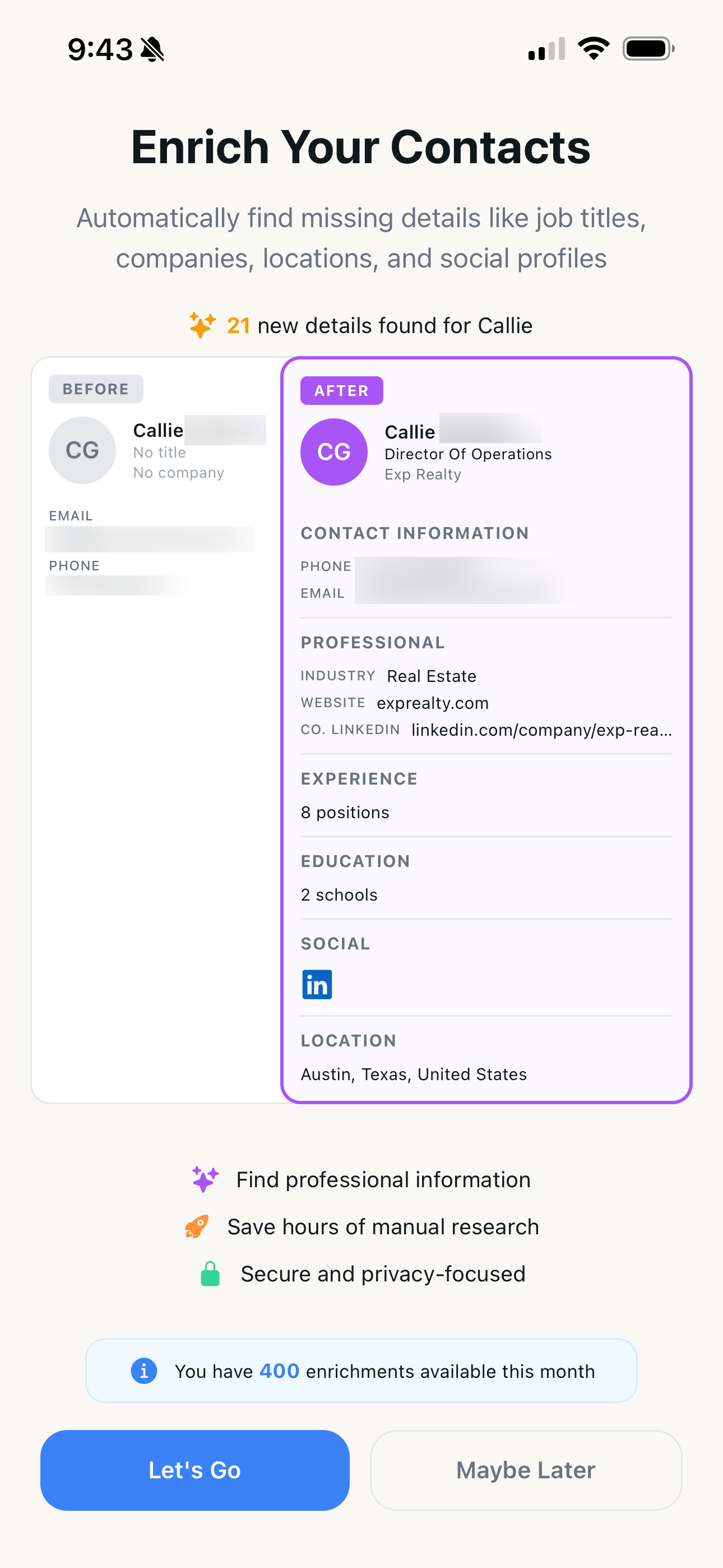Tap the blue info icon

[144, 1371]
